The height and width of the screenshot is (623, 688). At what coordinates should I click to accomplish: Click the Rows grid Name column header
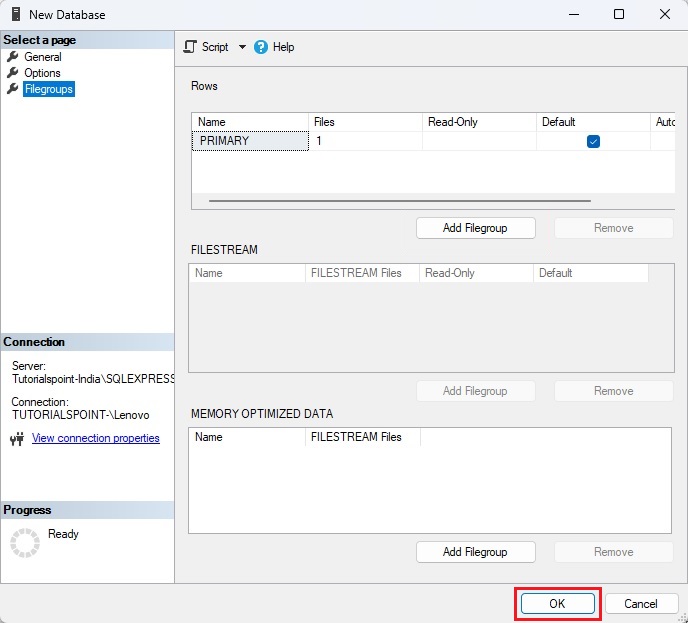[x=250, y=122]
